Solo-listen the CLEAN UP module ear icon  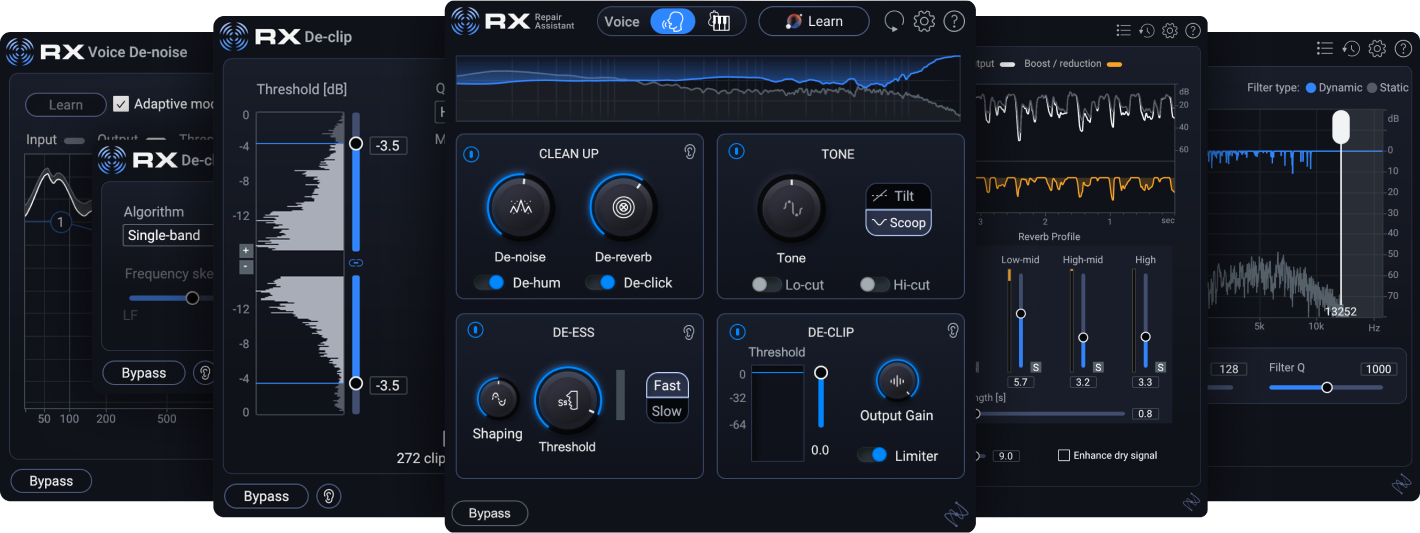click(689, 152)
